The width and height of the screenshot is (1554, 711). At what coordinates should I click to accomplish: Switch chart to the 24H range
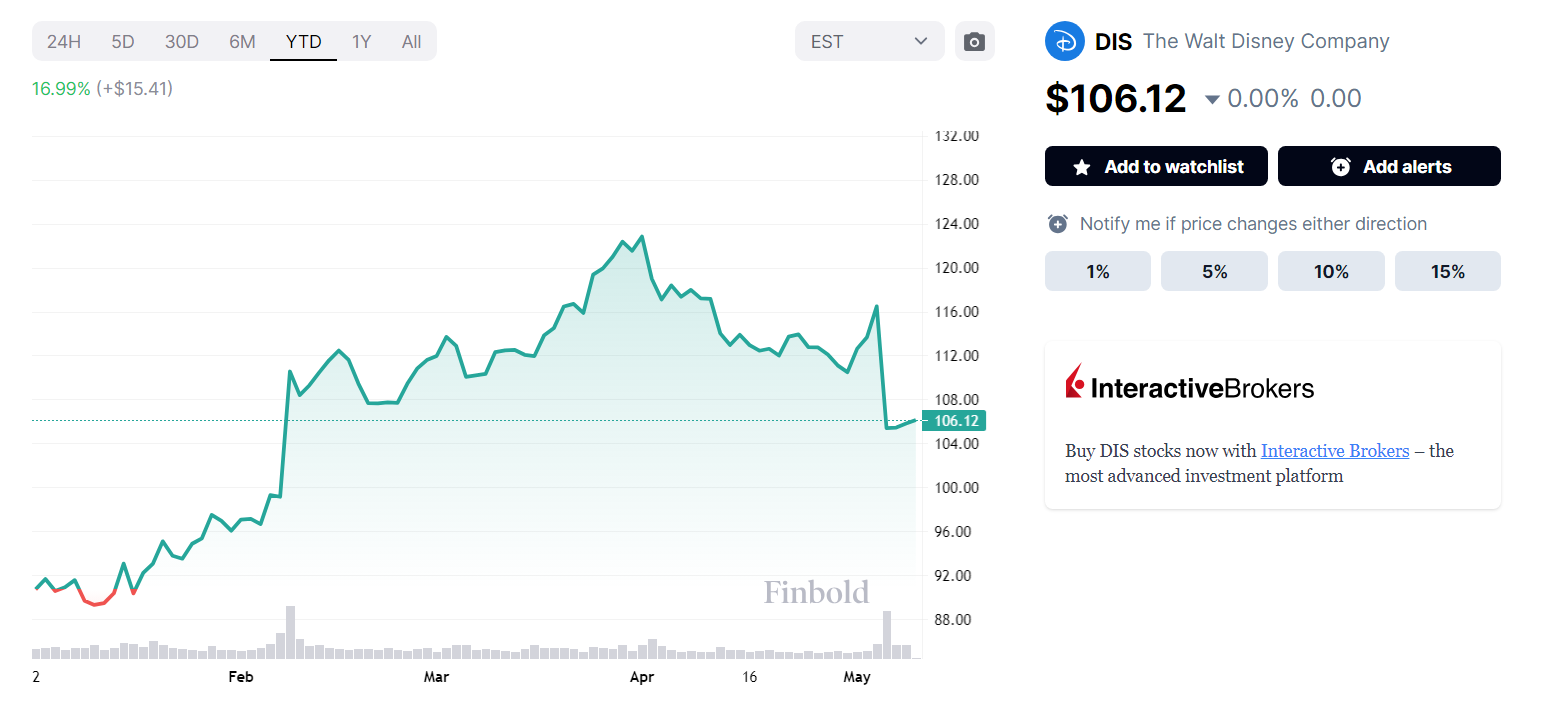[64, 41]
